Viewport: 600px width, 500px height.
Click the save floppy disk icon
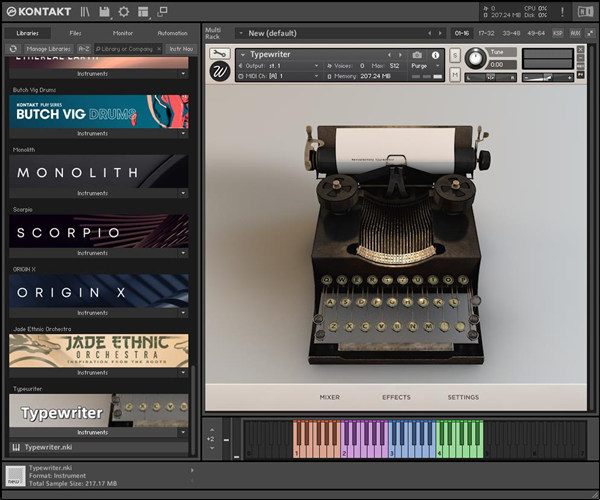(104, 12)
